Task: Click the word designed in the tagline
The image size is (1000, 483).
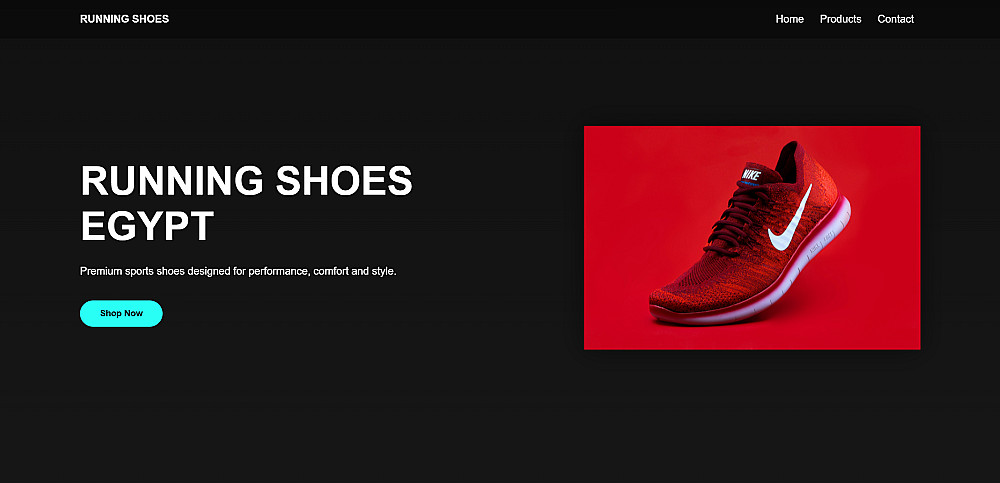Action: [209, 271]
